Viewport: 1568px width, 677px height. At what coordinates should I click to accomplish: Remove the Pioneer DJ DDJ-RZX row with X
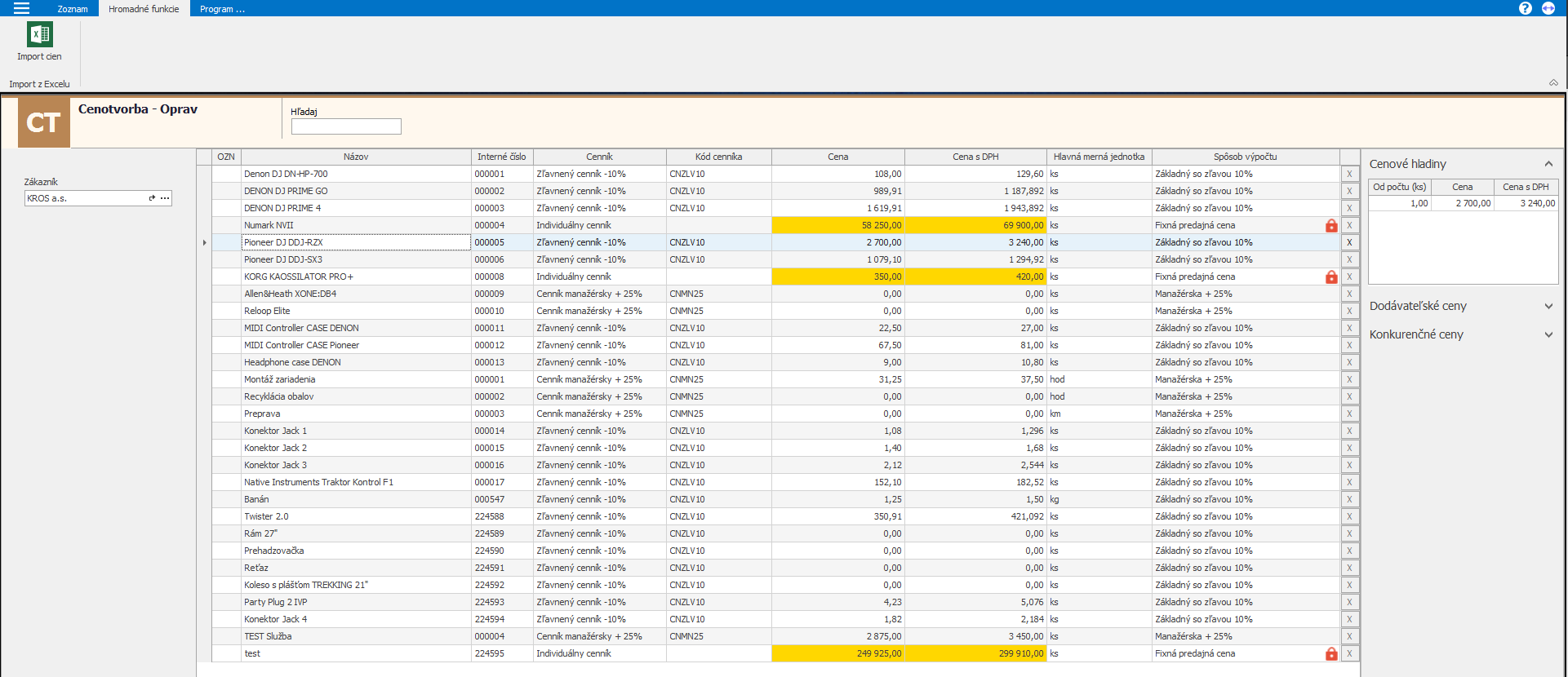[x=1349, y=242]
